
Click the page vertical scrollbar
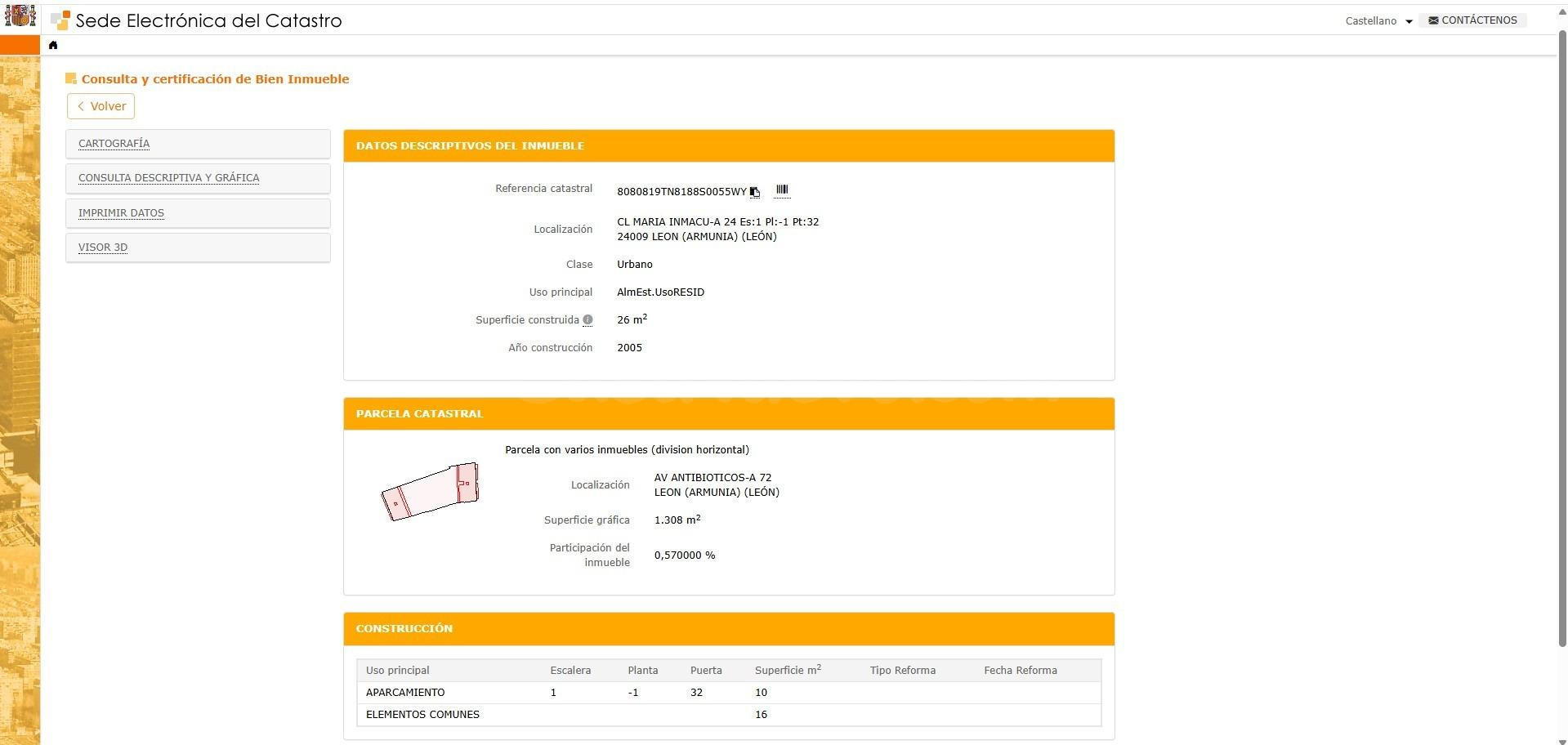point(1562,339)
